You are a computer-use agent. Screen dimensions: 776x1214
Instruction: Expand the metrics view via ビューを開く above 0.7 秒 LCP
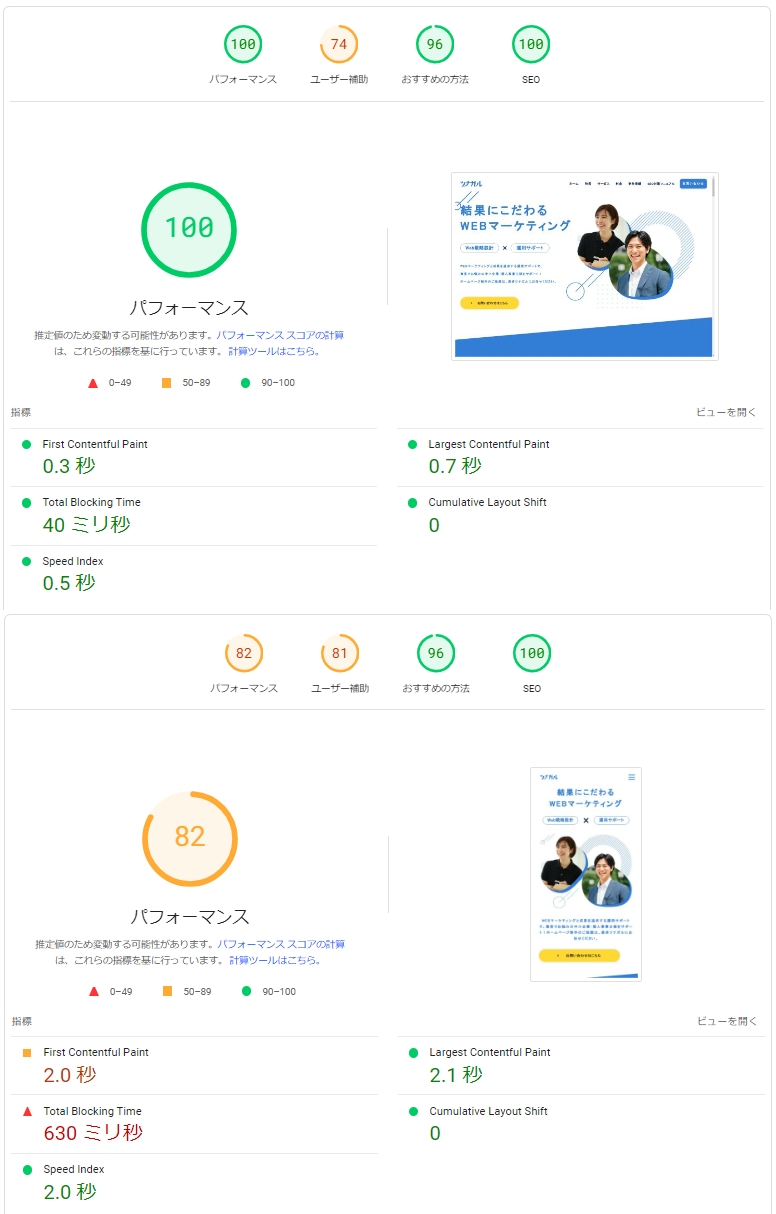click(x=726, y=412)
